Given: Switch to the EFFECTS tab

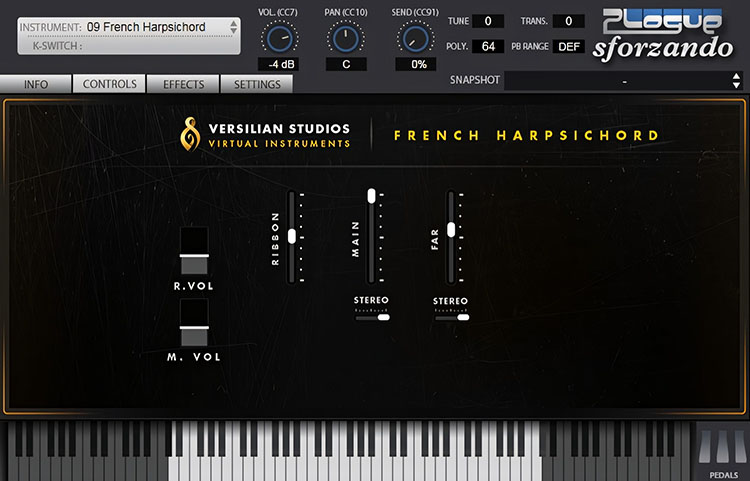Looking at the screenshot, I should (x=183, y=84).
